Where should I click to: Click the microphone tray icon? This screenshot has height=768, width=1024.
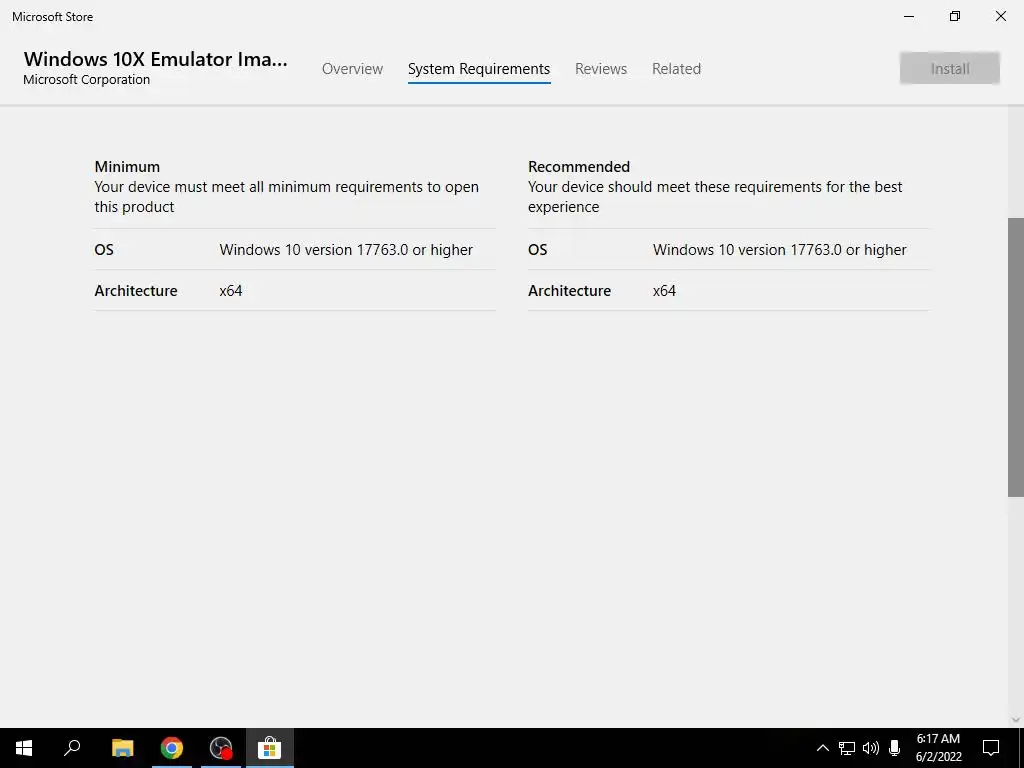pyautogui.click(x=895, y=748)
